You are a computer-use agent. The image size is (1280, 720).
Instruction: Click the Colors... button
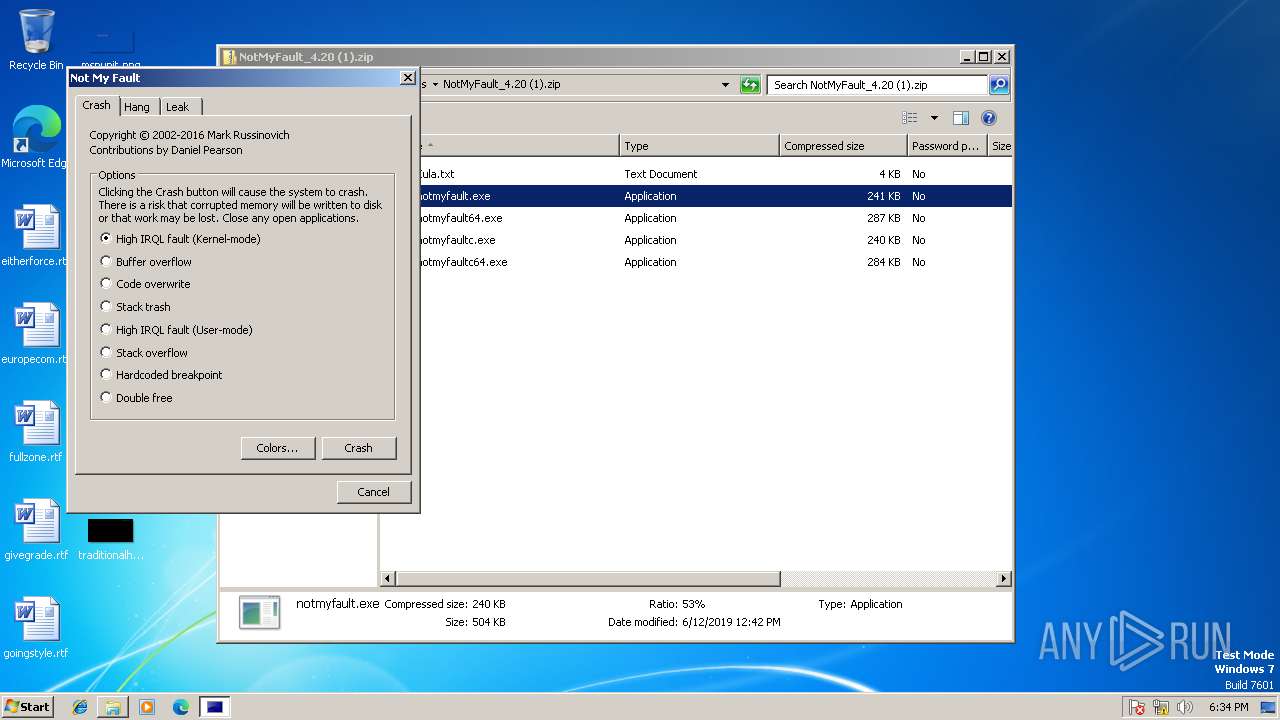tap(278, 448)
